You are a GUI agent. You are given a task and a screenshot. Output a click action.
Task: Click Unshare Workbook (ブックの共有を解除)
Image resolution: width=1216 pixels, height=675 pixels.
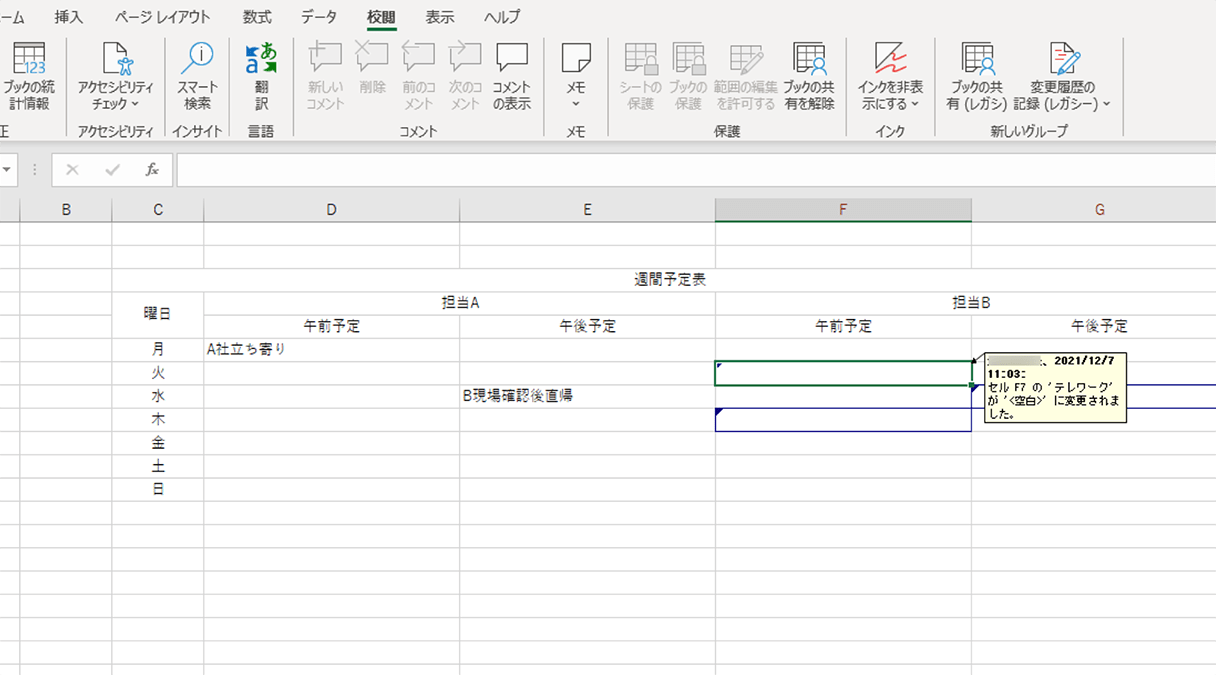point(809,77)
